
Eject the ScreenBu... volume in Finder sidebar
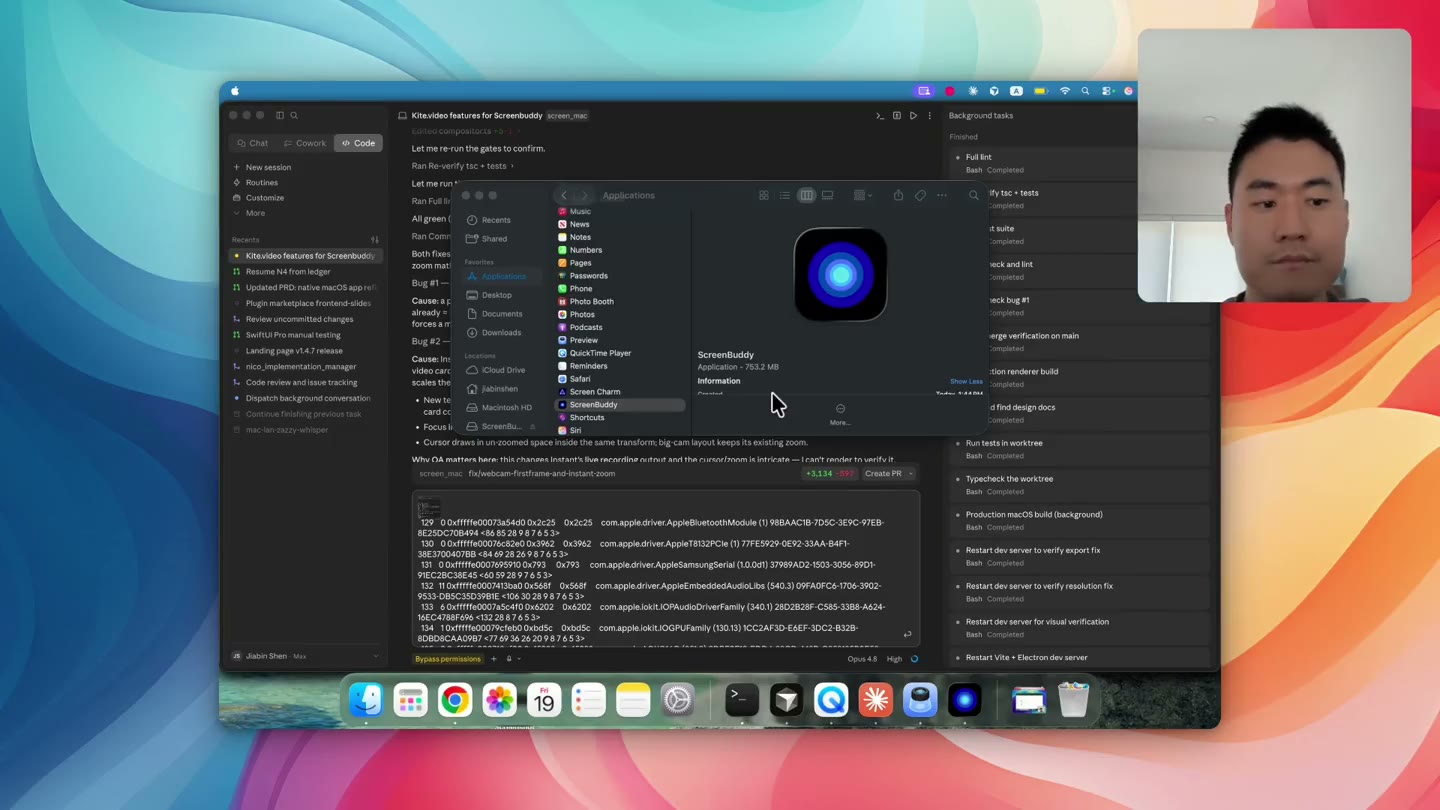(533, 427)
